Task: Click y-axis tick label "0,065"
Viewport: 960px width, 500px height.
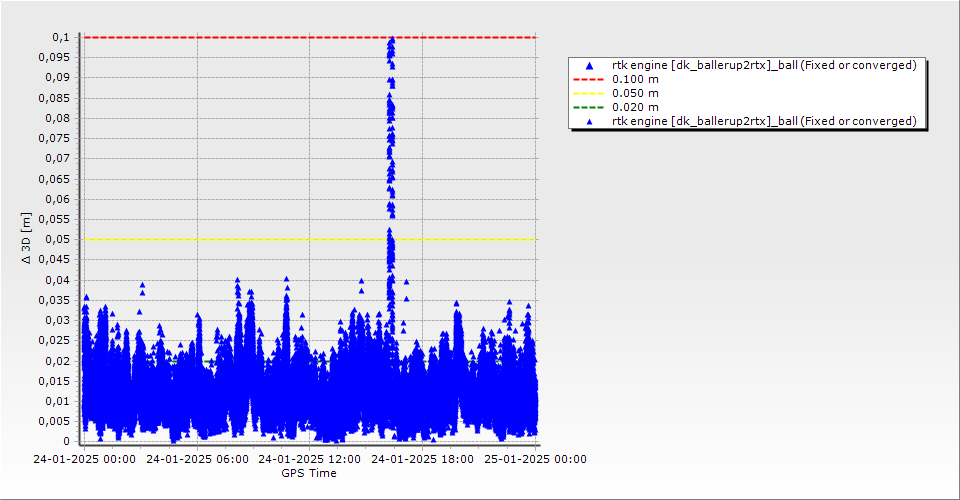Action: pyautogui.click(x=54, y=179)
